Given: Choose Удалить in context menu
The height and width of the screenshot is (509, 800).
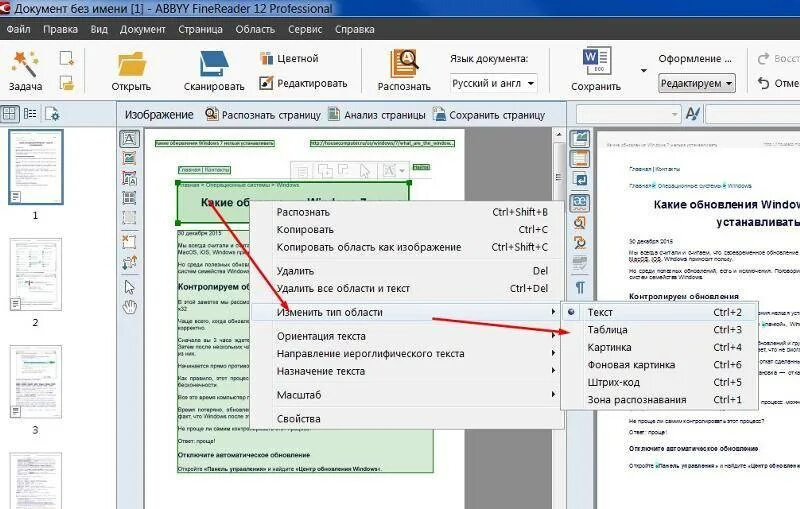Looking at the screenshot, I should [x=406, y=271].
